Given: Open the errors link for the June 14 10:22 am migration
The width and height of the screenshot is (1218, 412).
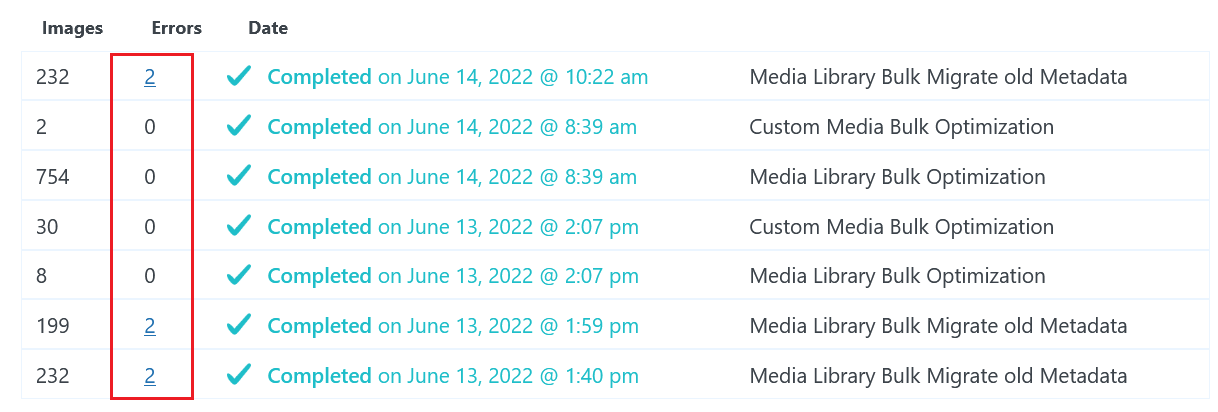Looking at the screenshot, I should [150, 77].
